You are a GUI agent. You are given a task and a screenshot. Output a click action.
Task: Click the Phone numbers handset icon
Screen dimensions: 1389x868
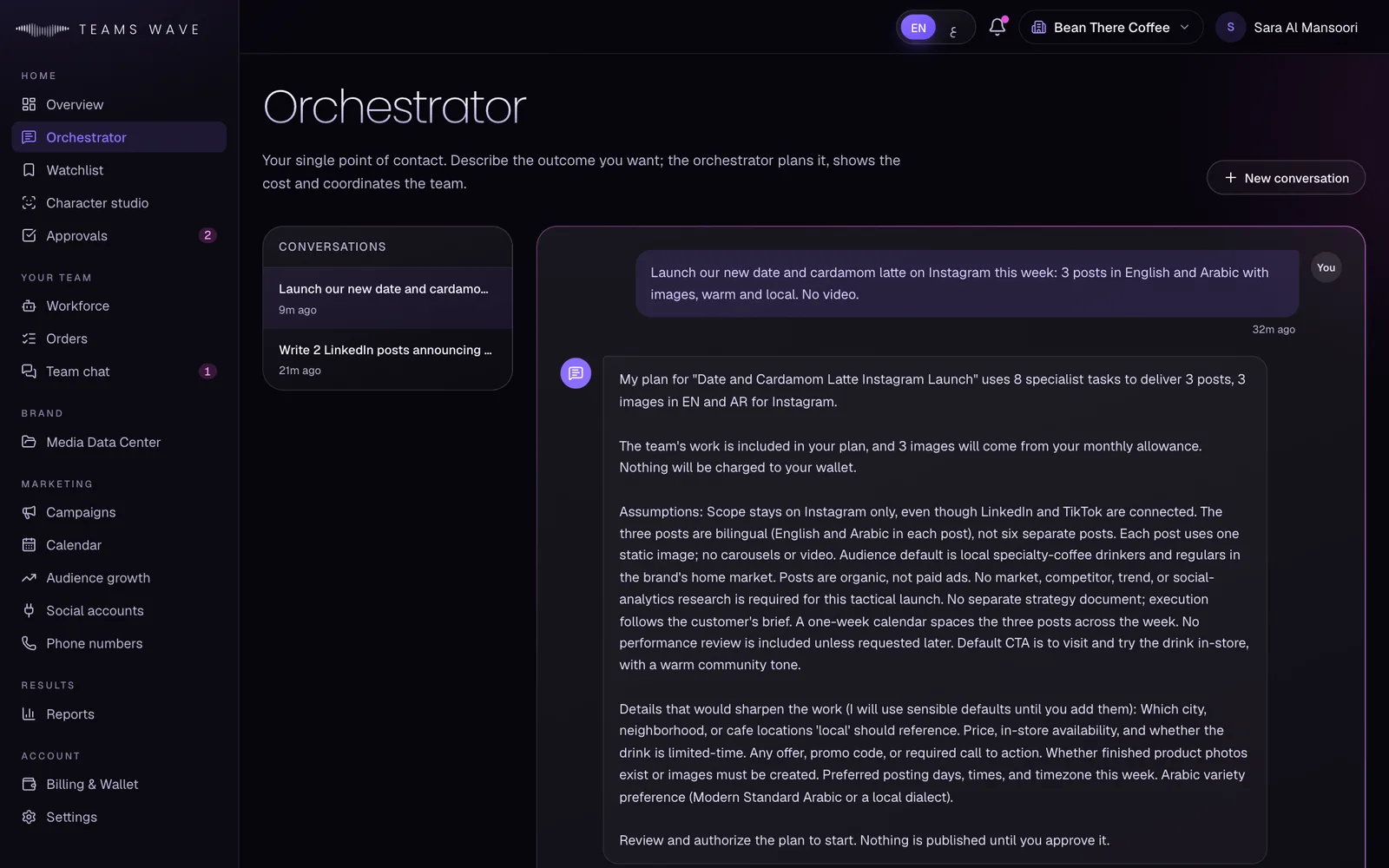tap(29, 643)
